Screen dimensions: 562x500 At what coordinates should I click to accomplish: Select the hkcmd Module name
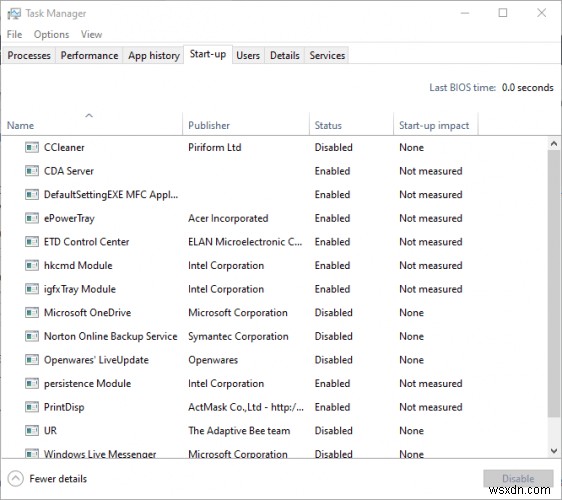click(78, 266)
